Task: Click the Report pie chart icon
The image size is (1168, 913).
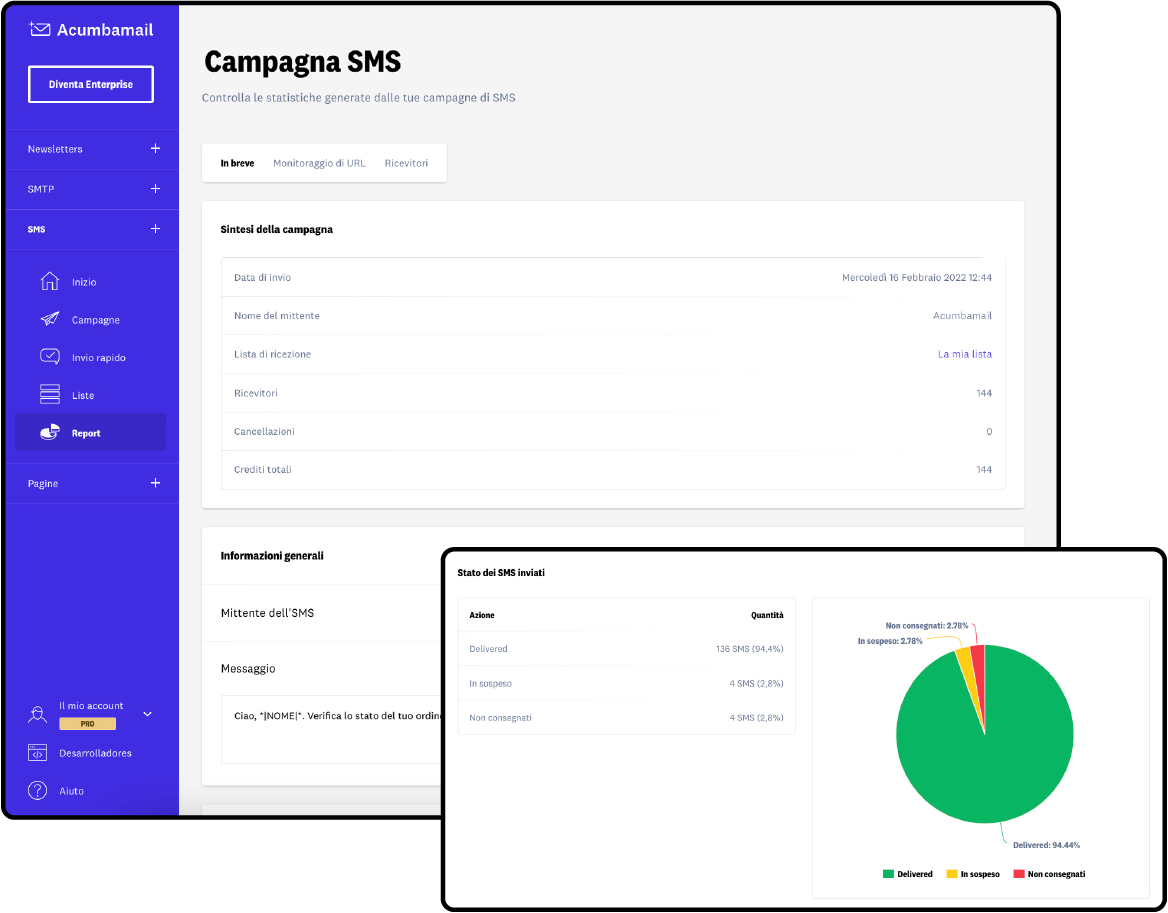Action: click(49, 433)
